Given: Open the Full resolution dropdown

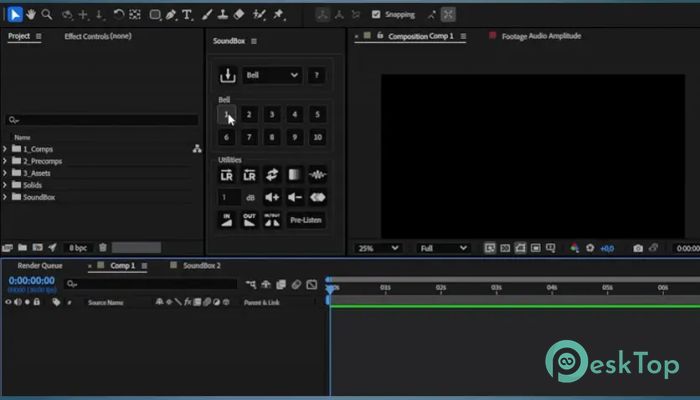Looking at the screenshot, I should pos(442,248).
